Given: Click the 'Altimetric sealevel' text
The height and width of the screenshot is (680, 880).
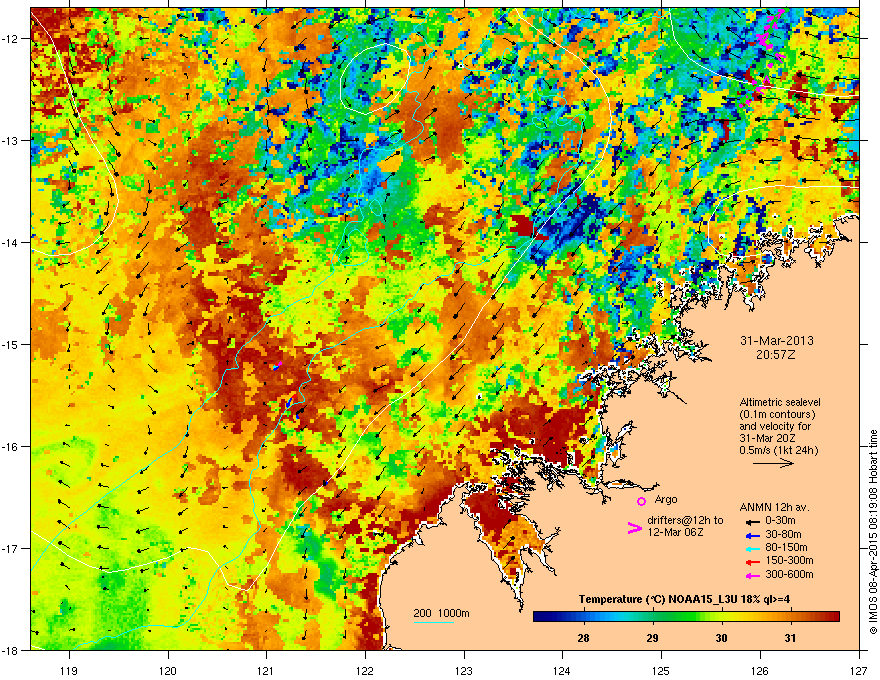Looking at the screenshot, I should coord(780,402).
